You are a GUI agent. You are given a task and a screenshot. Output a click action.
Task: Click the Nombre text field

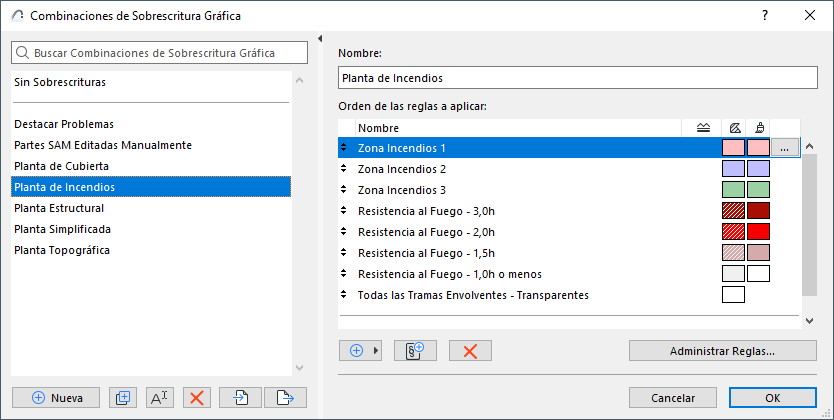coord(578,76)
